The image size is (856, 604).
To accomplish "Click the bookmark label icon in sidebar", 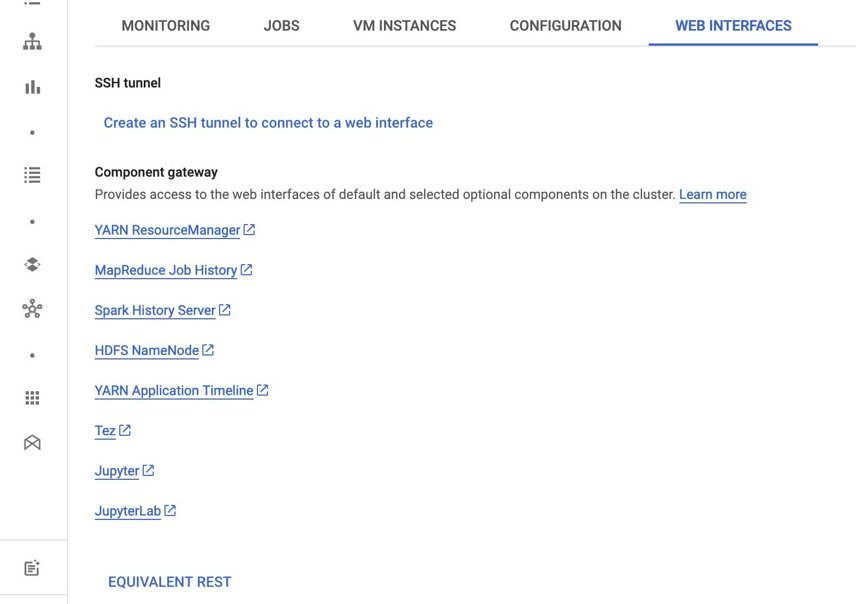I will point(32,441).
